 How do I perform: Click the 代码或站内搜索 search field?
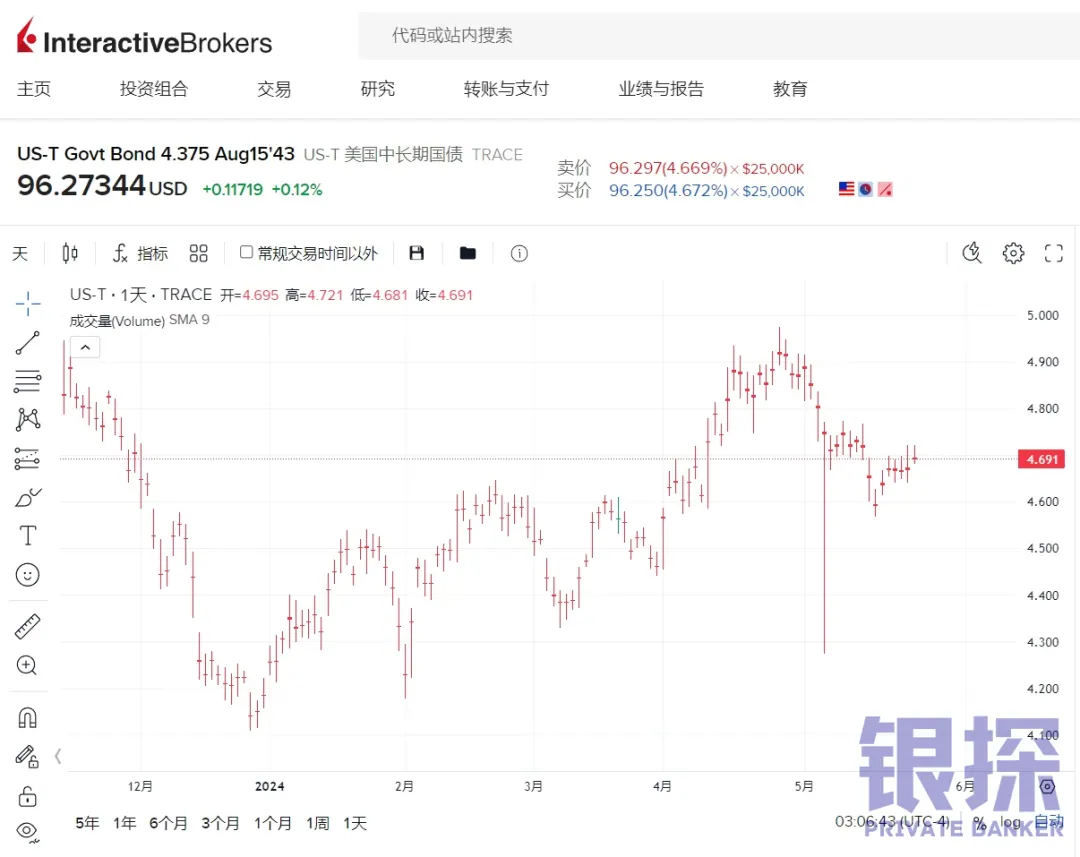[719, 35]
